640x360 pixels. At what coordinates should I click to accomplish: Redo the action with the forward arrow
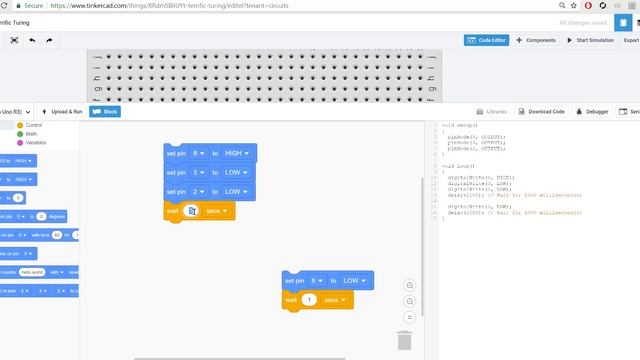click(x=49, y=40)
